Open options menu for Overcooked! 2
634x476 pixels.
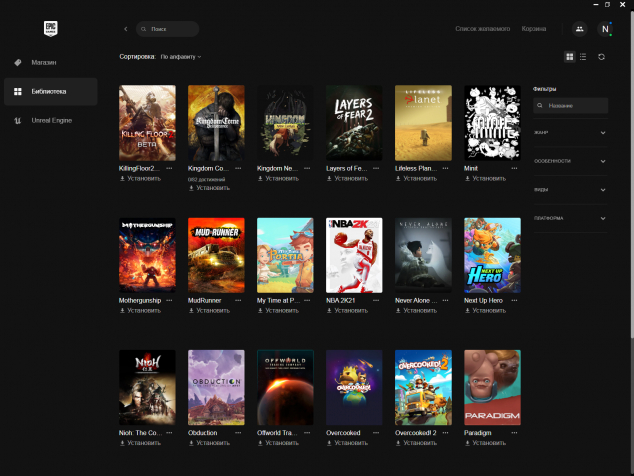click(x=445, y=433)
